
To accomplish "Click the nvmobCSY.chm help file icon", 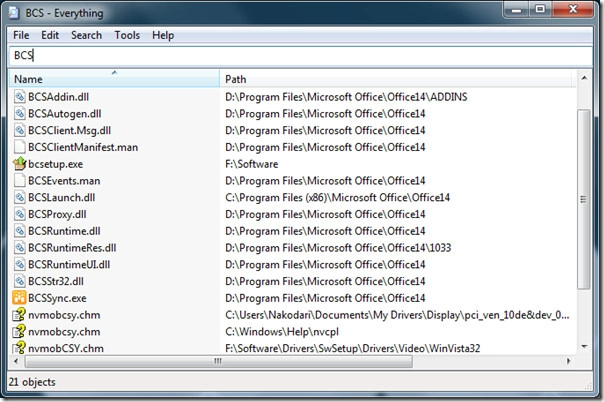I will coord(20,348).
